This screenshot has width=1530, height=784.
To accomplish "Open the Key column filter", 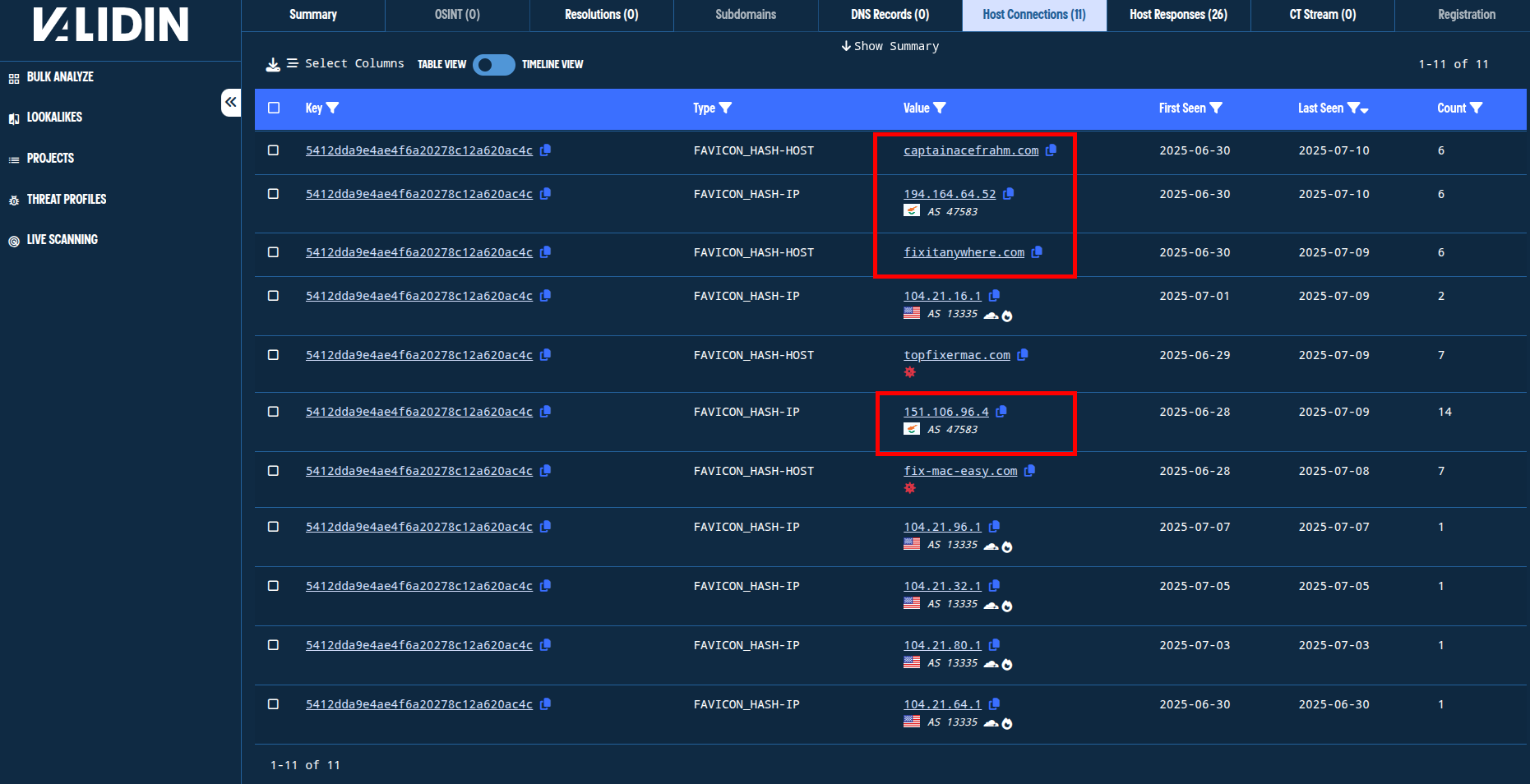I will pos(332,108).
